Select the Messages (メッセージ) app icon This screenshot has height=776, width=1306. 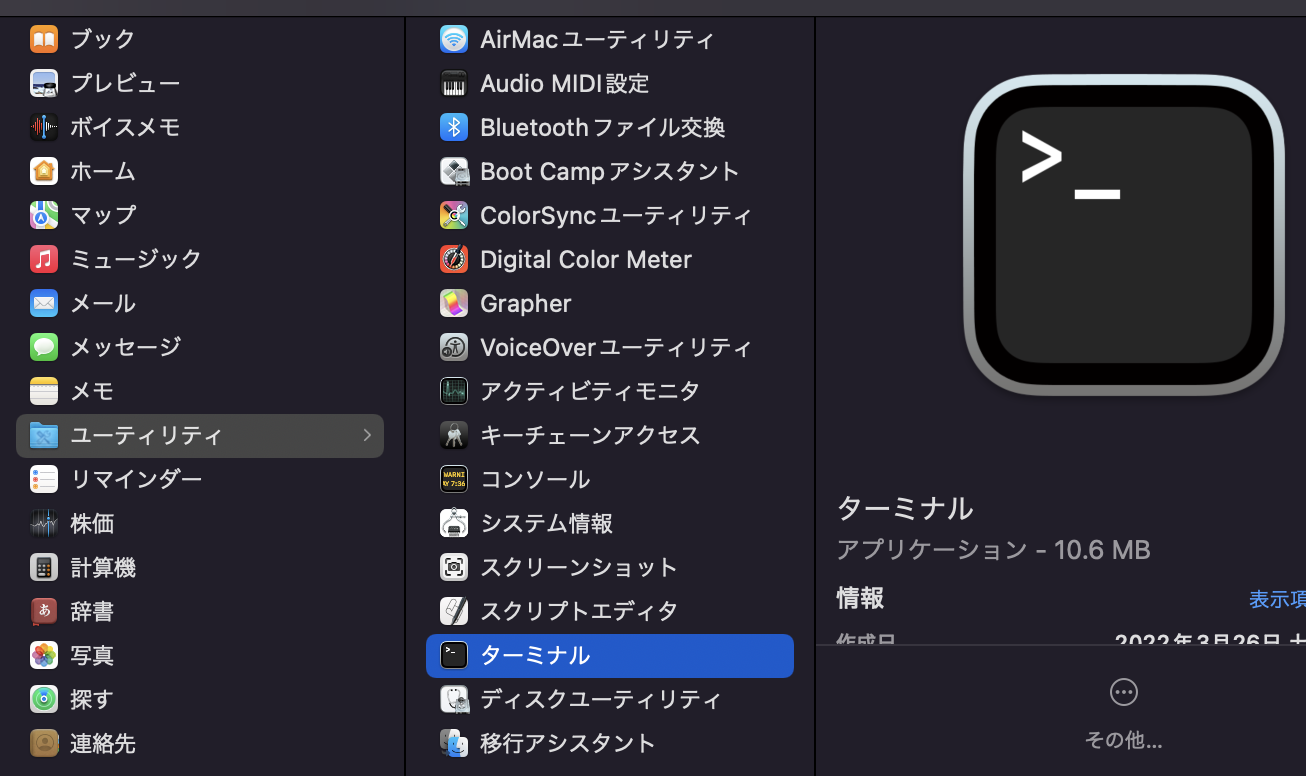(44, 348)
